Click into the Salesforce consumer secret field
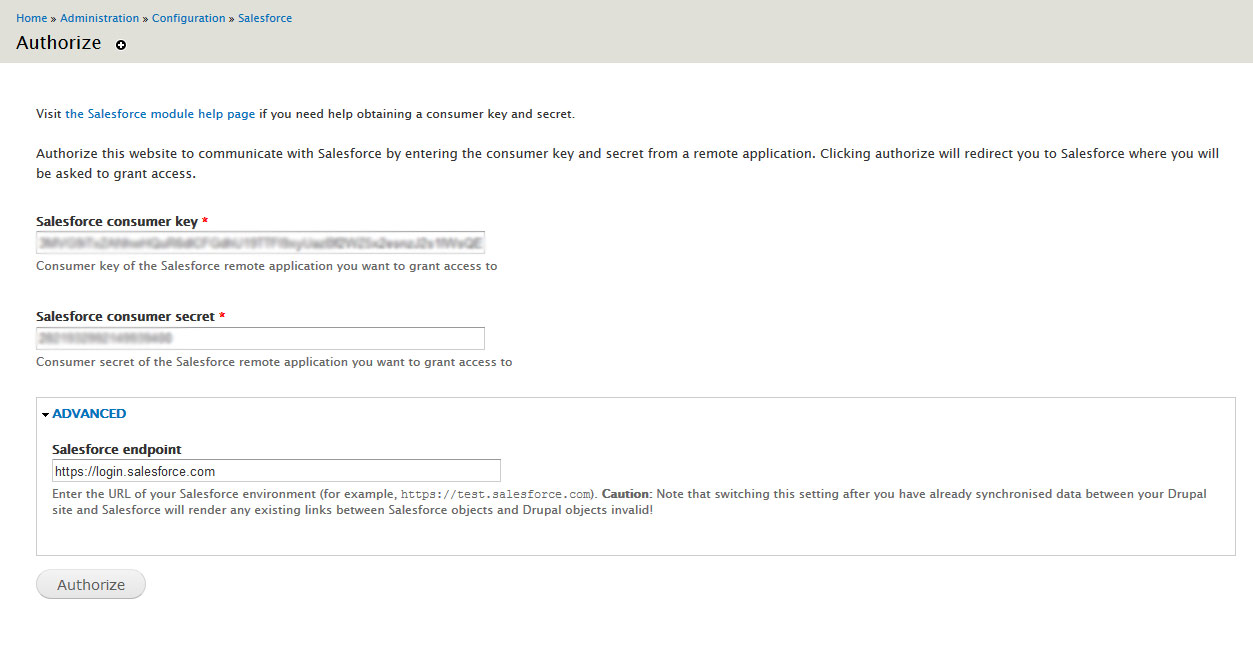Viewport: 1253px width, 655px height. pos(260,339)
